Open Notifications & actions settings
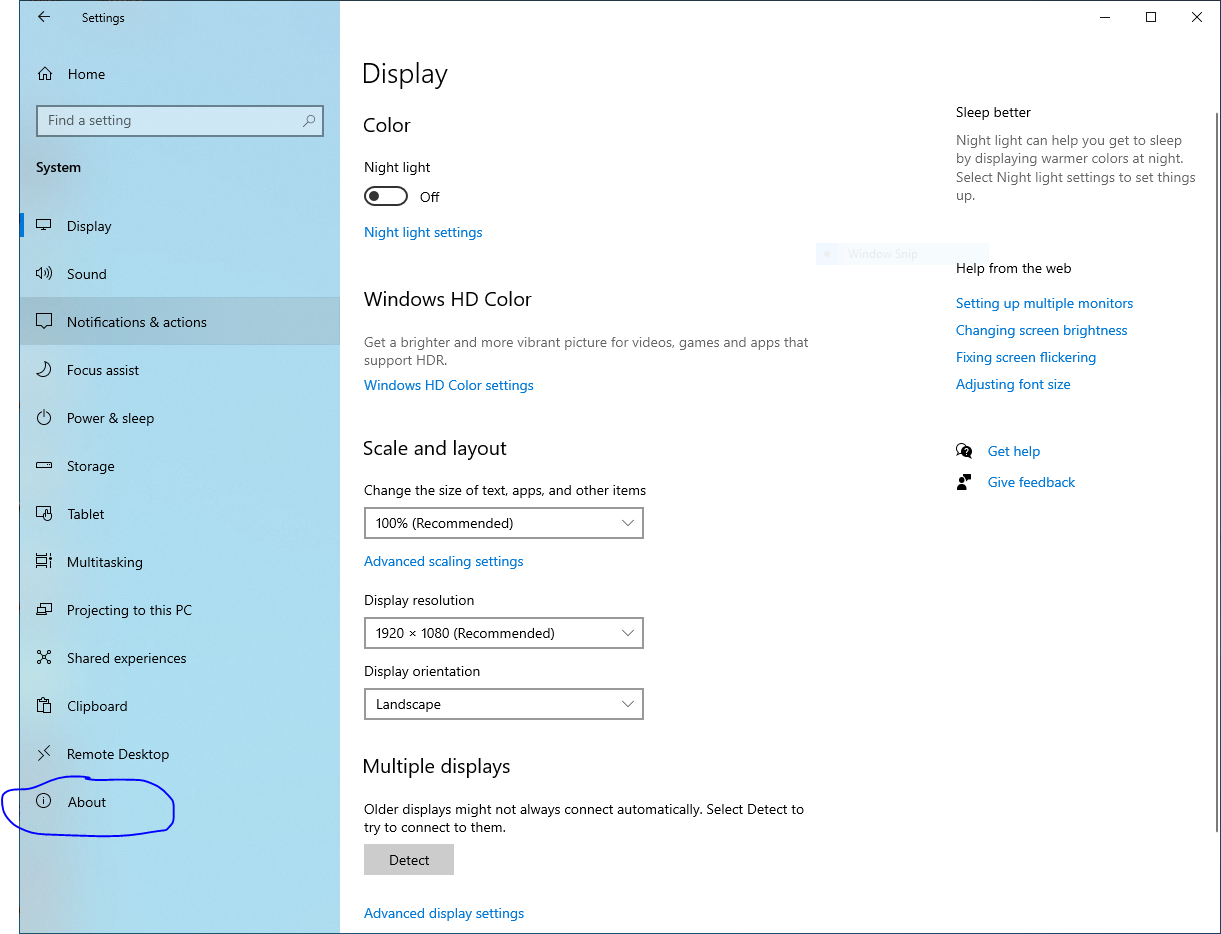 (x=180, y=322)
